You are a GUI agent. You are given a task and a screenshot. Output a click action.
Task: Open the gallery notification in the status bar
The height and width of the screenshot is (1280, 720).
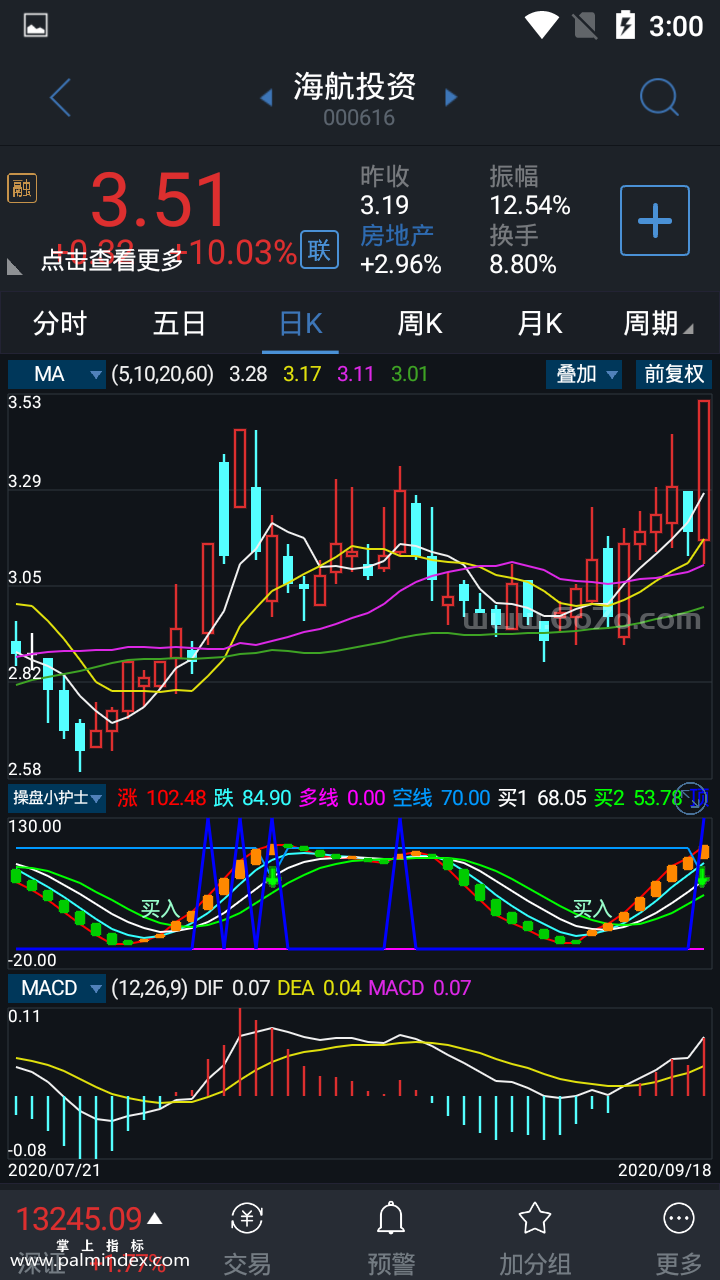[36, 26]
